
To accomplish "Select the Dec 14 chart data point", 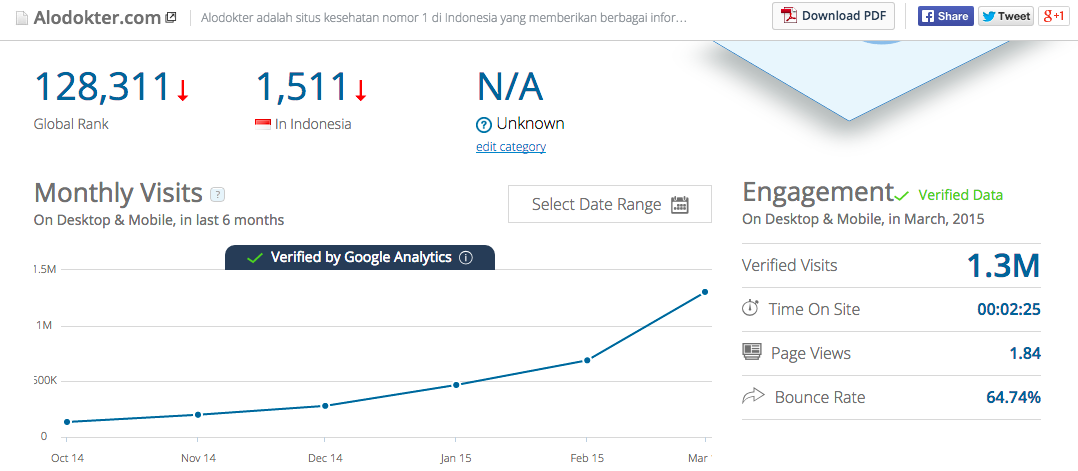I will 324,406.
